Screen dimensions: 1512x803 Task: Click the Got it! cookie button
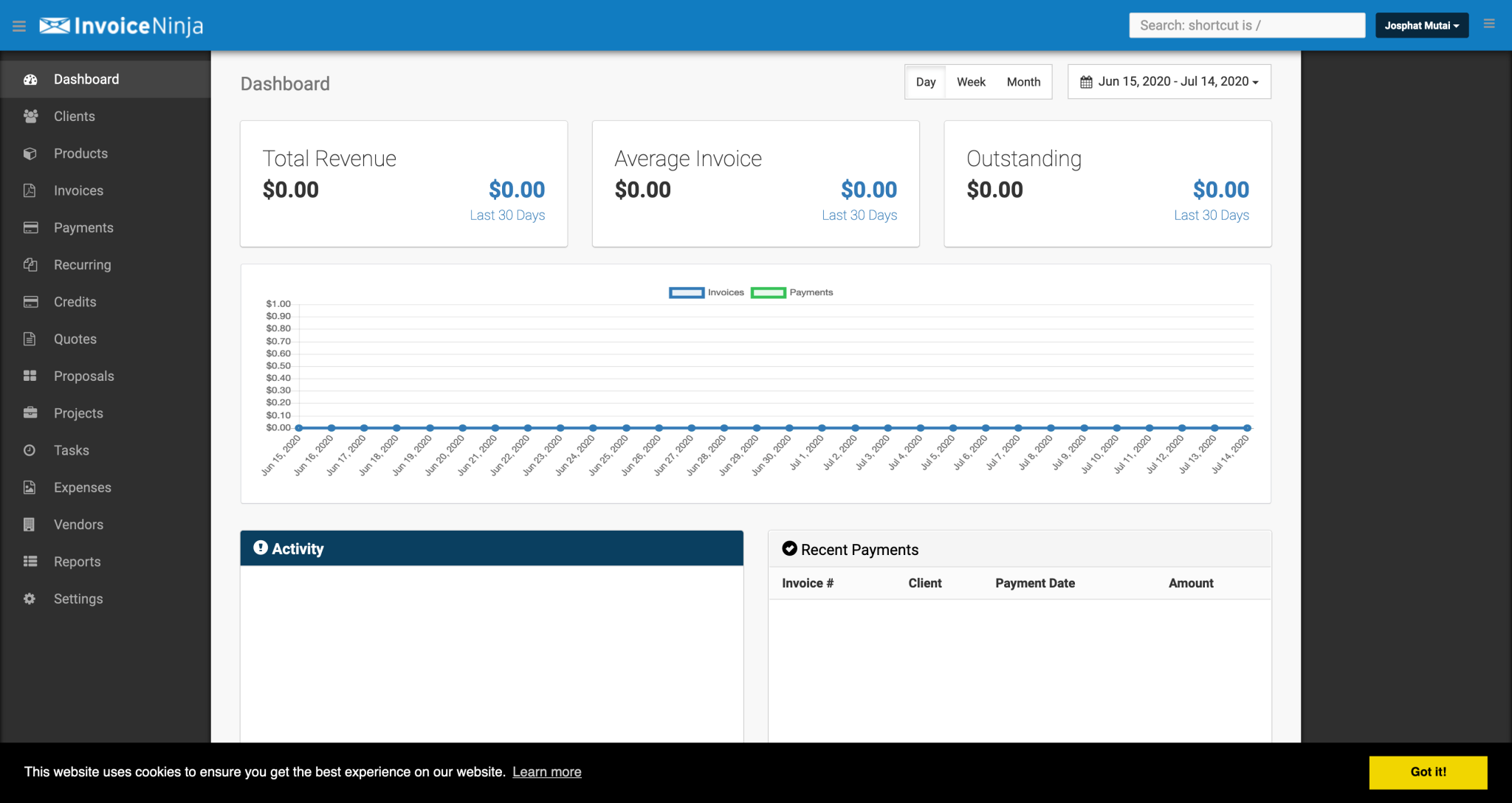coord(1427,772)
